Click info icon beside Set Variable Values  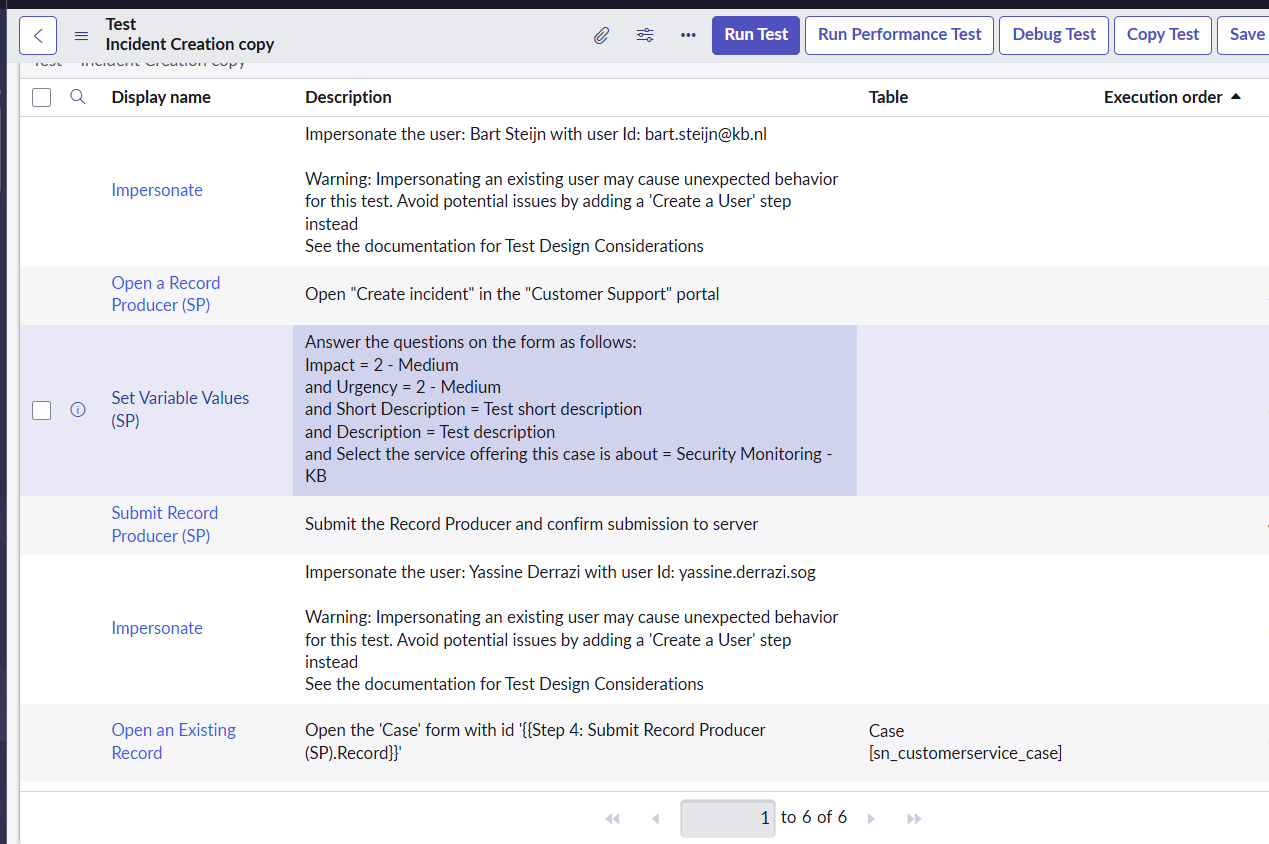pyautogui.click(x=78, y=410)
